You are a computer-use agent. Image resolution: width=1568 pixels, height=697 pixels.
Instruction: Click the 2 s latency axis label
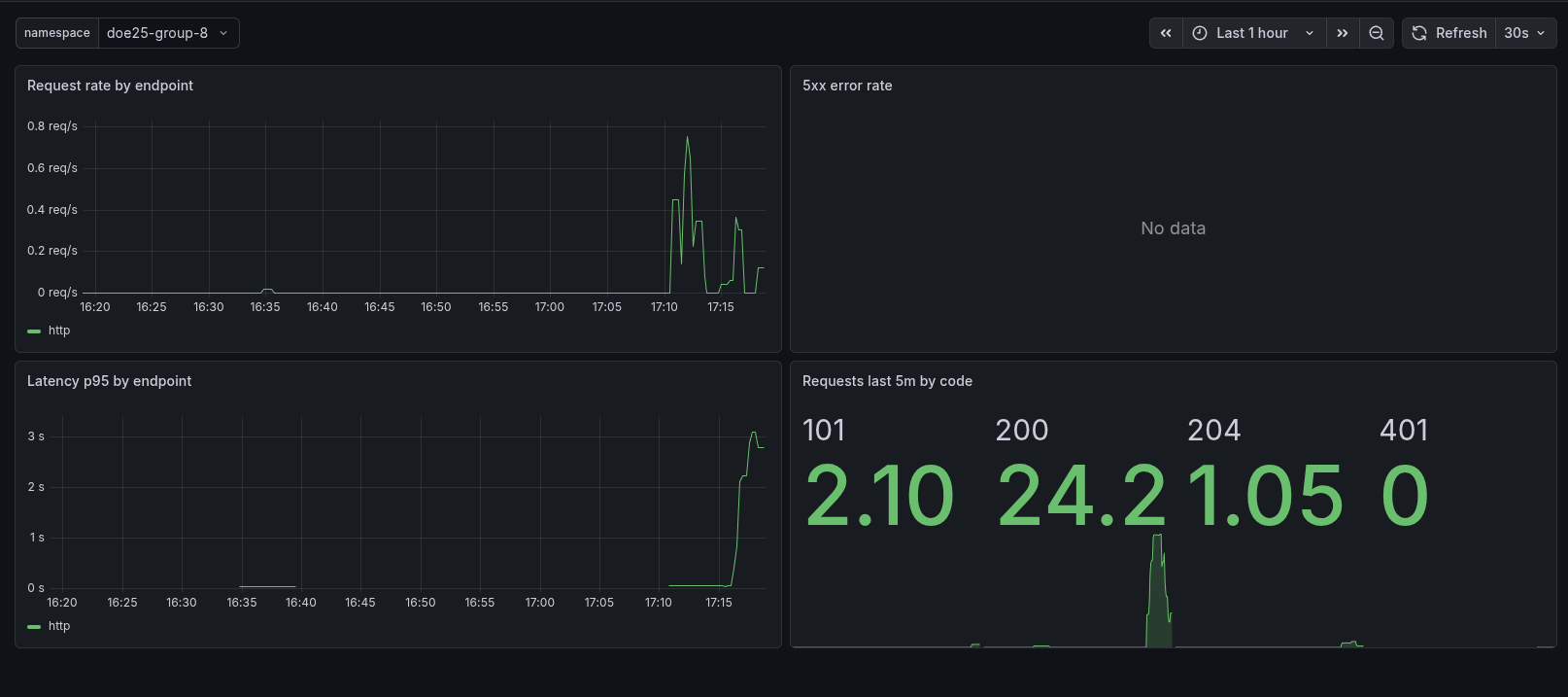coord(36,487)
